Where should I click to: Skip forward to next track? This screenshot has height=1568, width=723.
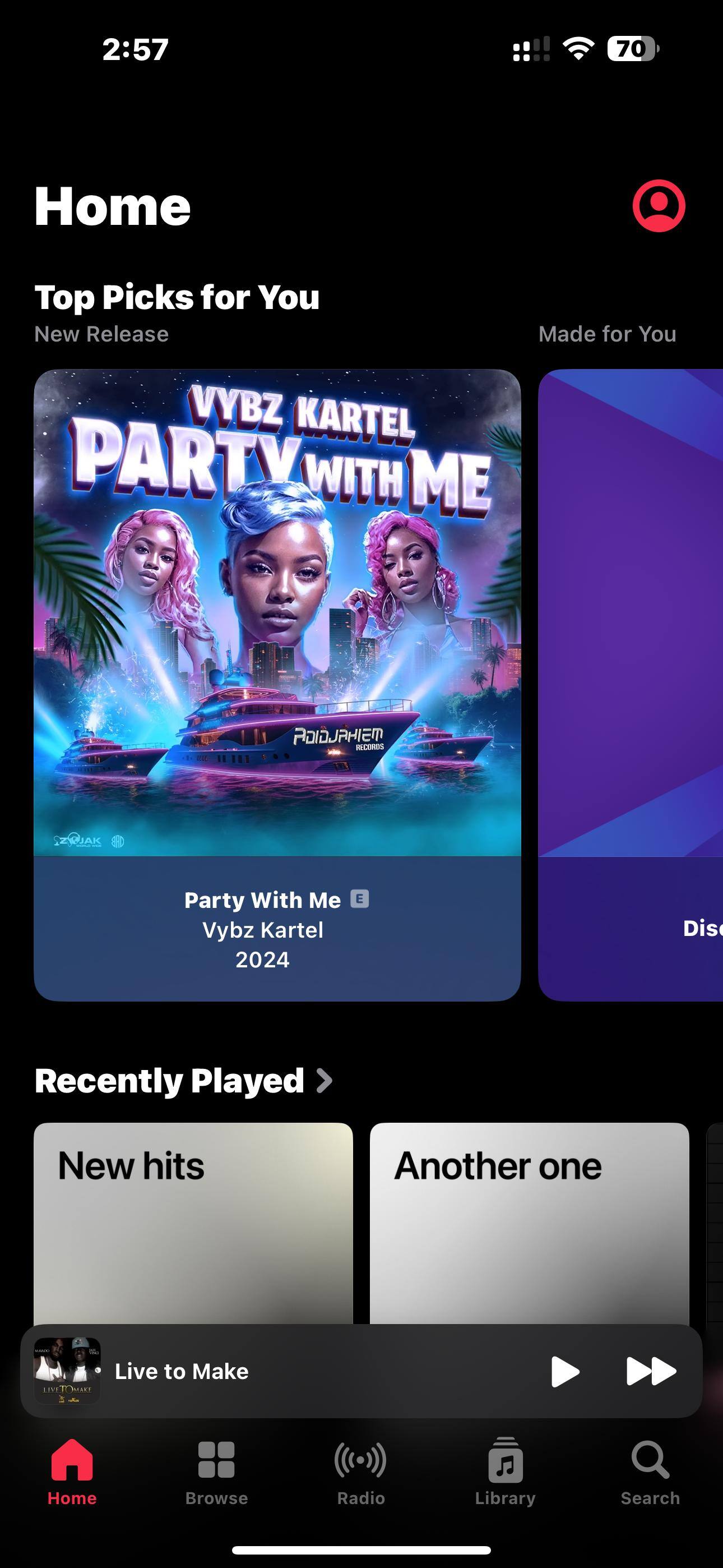pyautogui.click(x=651, y=1371)
